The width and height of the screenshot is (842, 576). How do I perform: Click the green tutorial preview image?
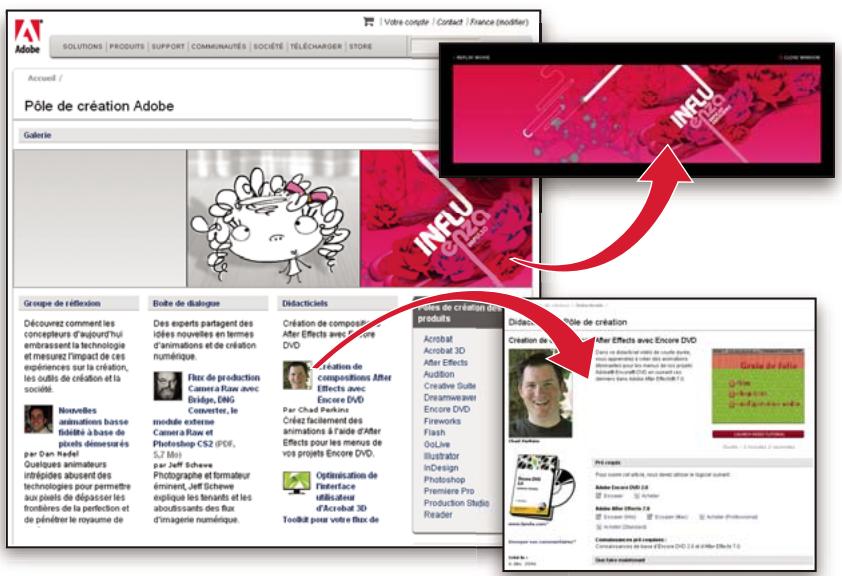(x=758, y=387)
